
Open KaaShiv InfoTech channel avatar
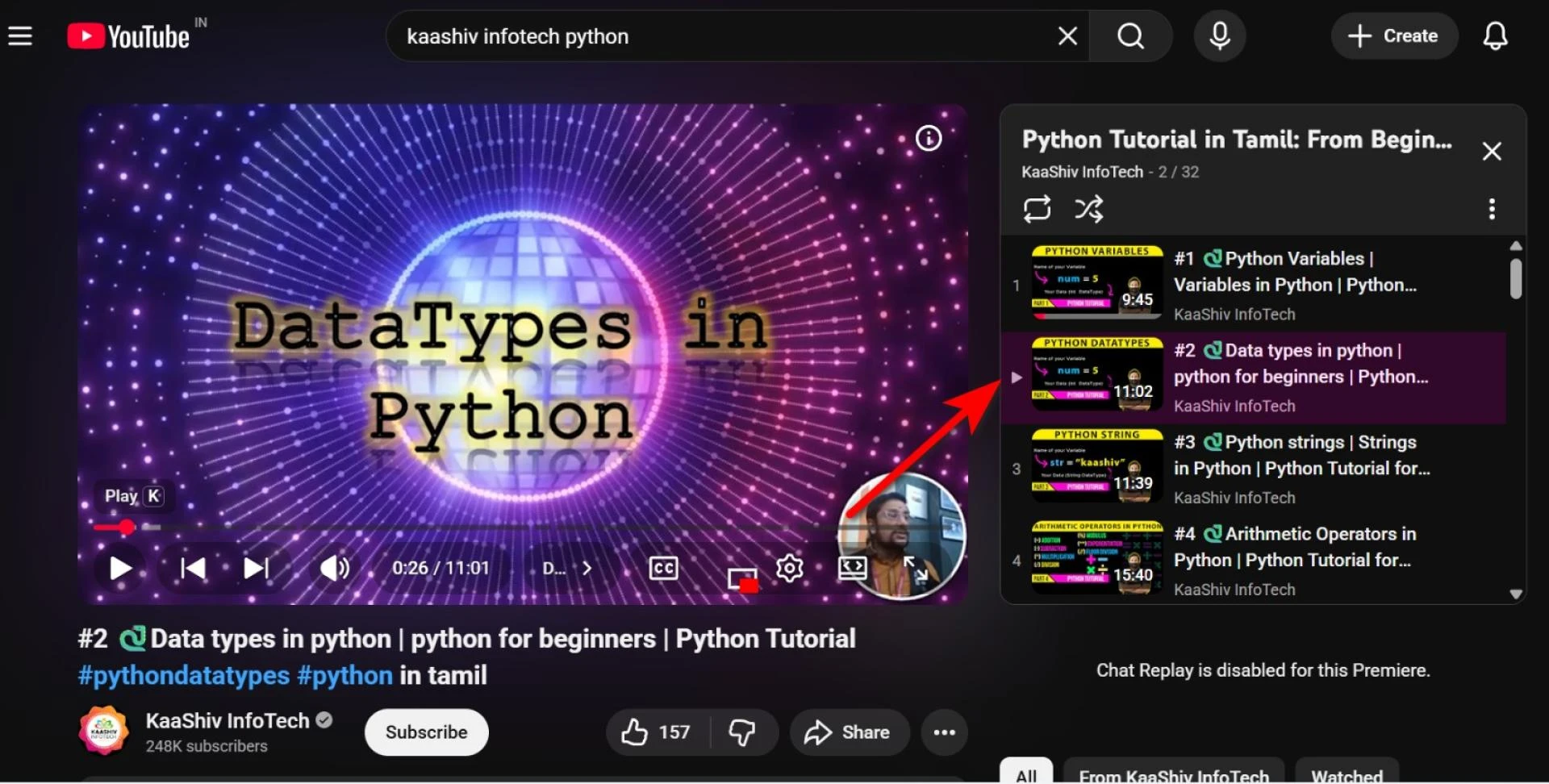pyautogui.click(x=104, y=731)
